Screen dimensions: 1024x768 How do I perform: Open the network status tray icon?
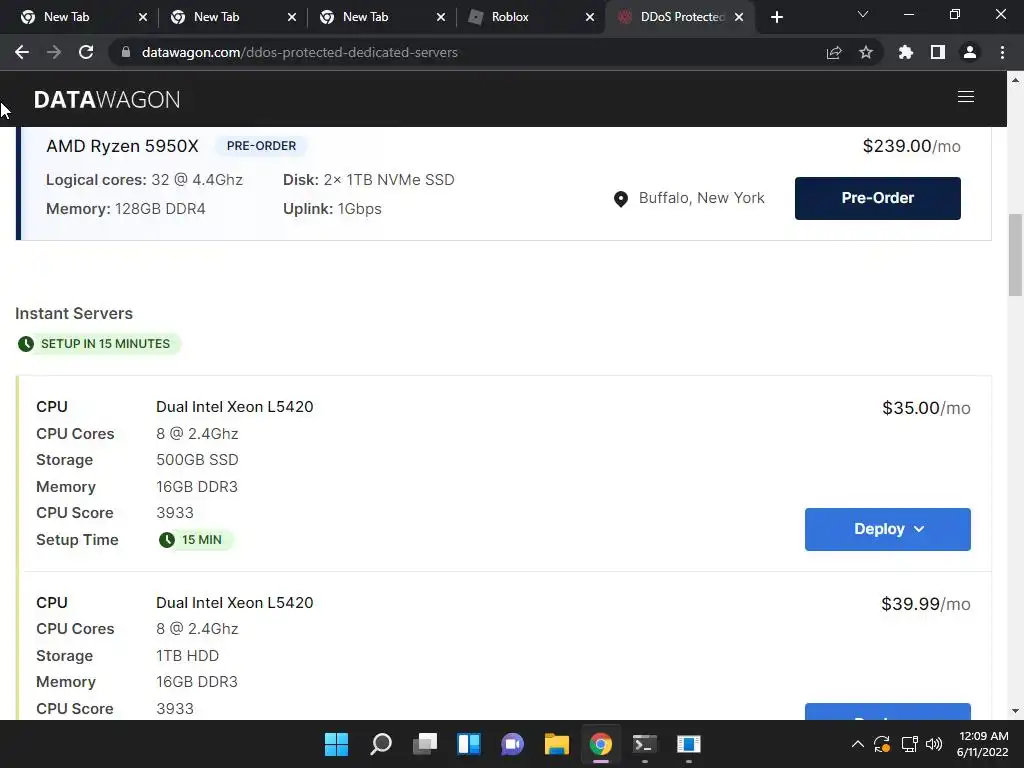[x=909, y=744]
